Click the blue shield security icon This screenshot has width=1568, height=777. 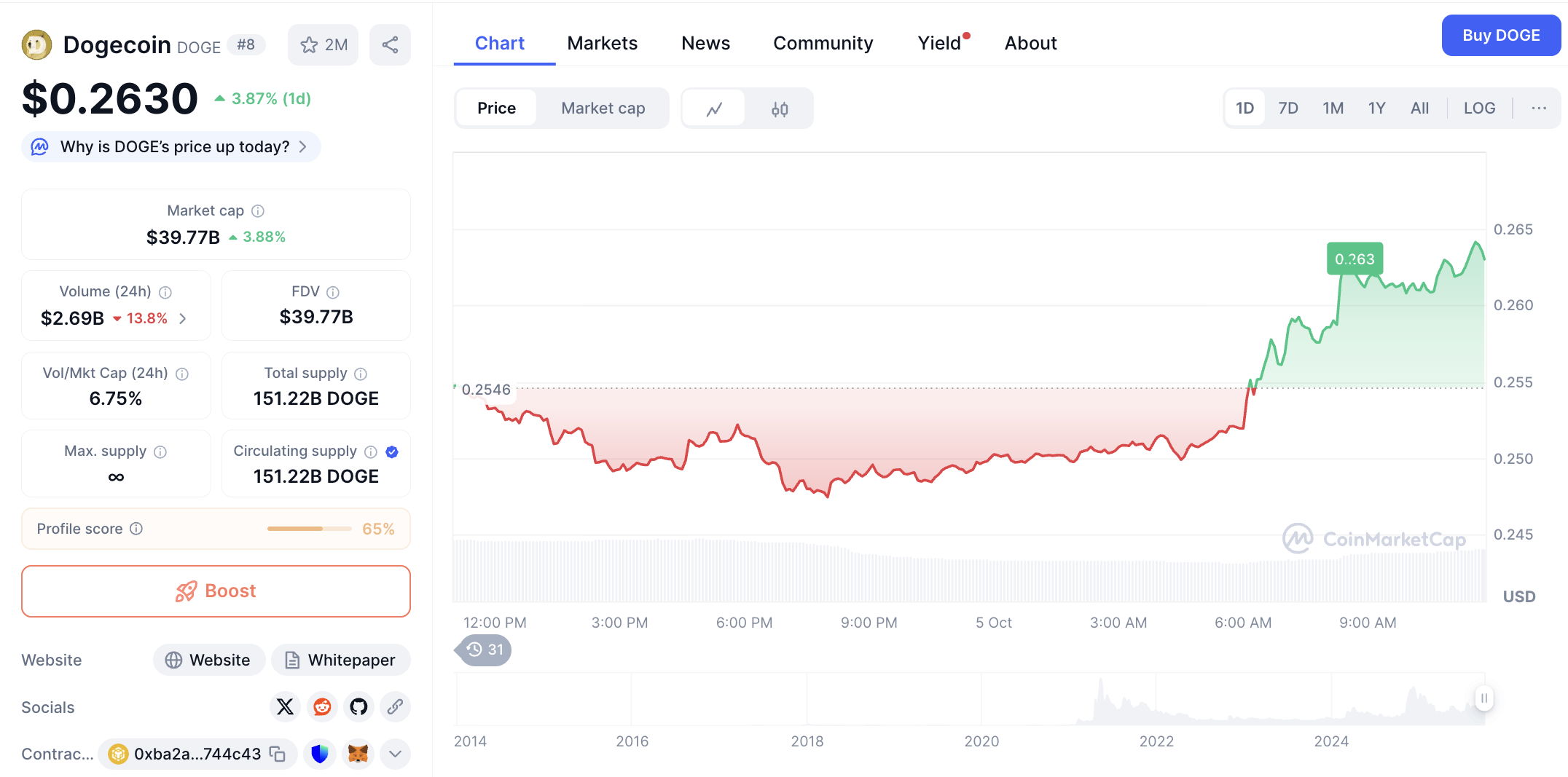click(x=320, y=754)
